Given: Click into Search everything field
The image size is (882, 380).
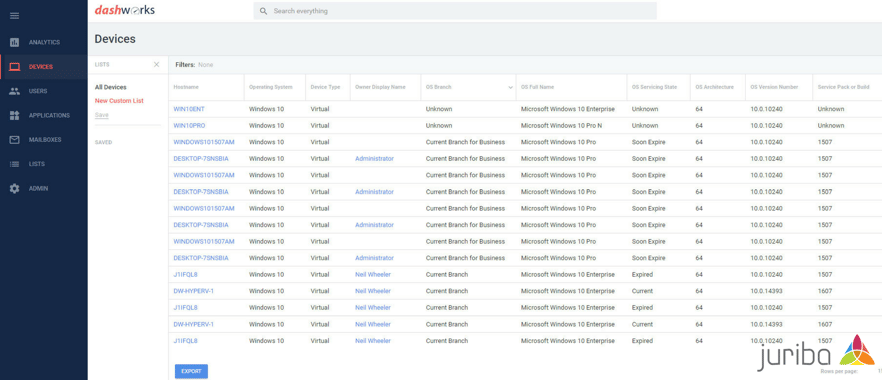Looking at the screenshot, I should click(x=455, y=11).
